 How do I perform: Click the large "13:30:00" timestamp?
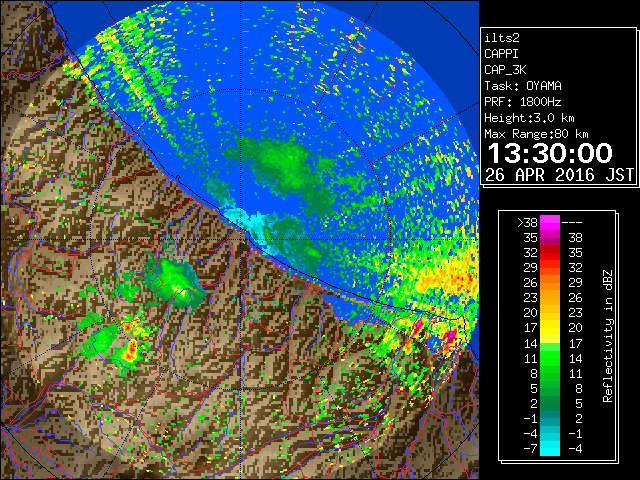point(550,153)
